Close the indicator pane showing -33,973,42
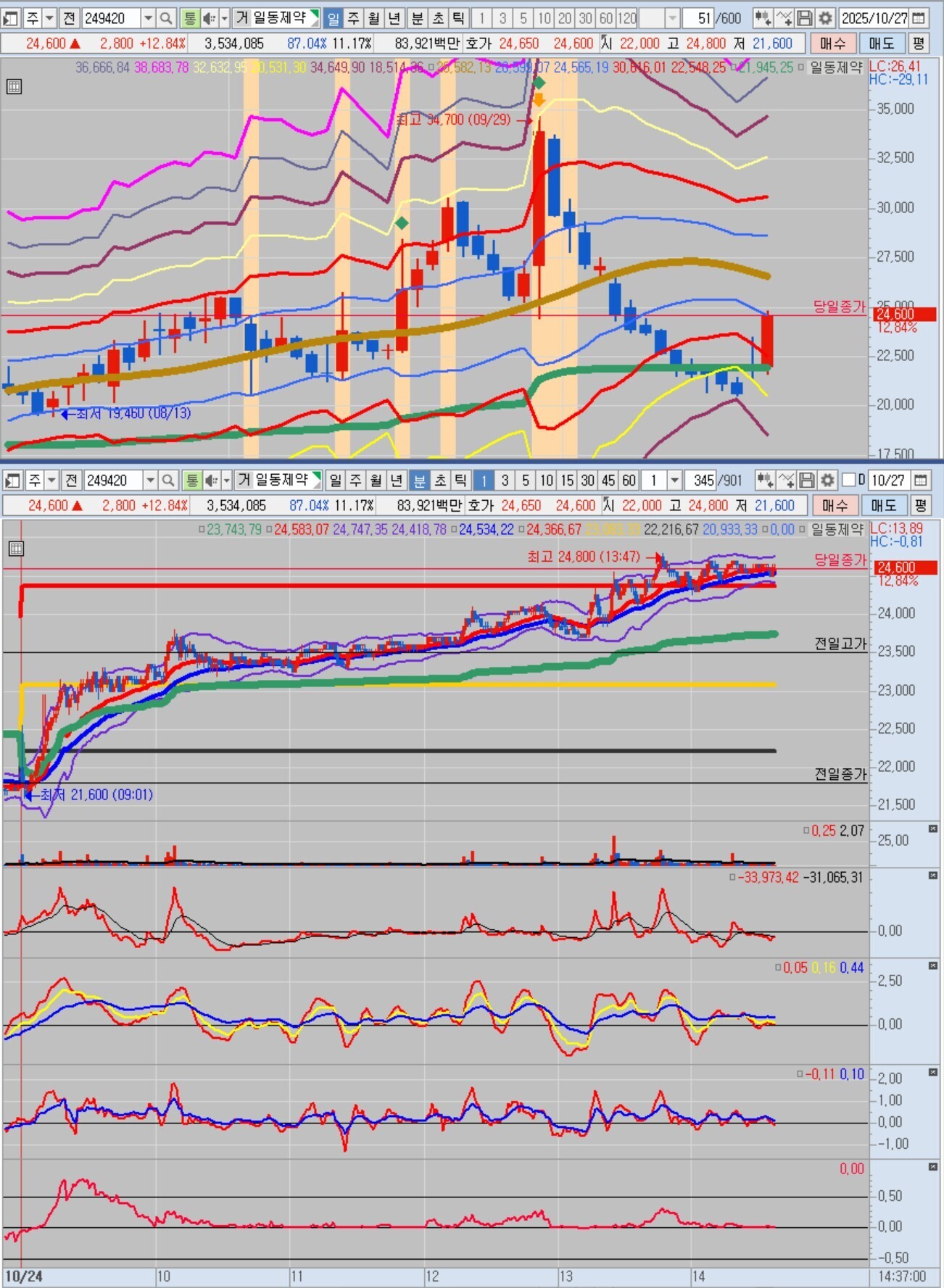 [933, 876]
